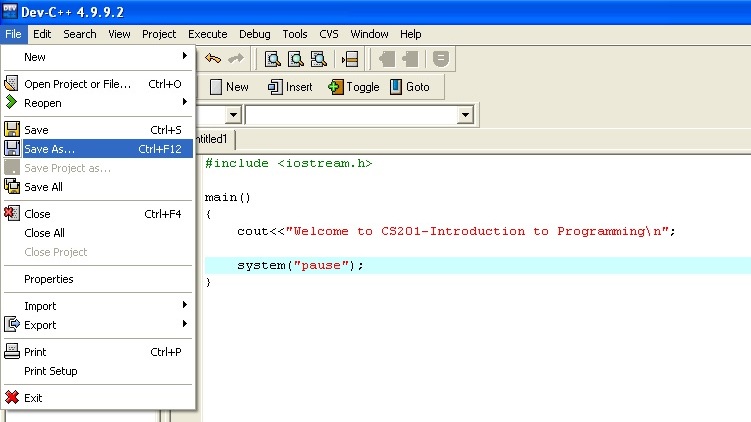The height and width of the screenshot is (422, 751).
Task: Click the Export icon in menu
Action: point(12,324)
